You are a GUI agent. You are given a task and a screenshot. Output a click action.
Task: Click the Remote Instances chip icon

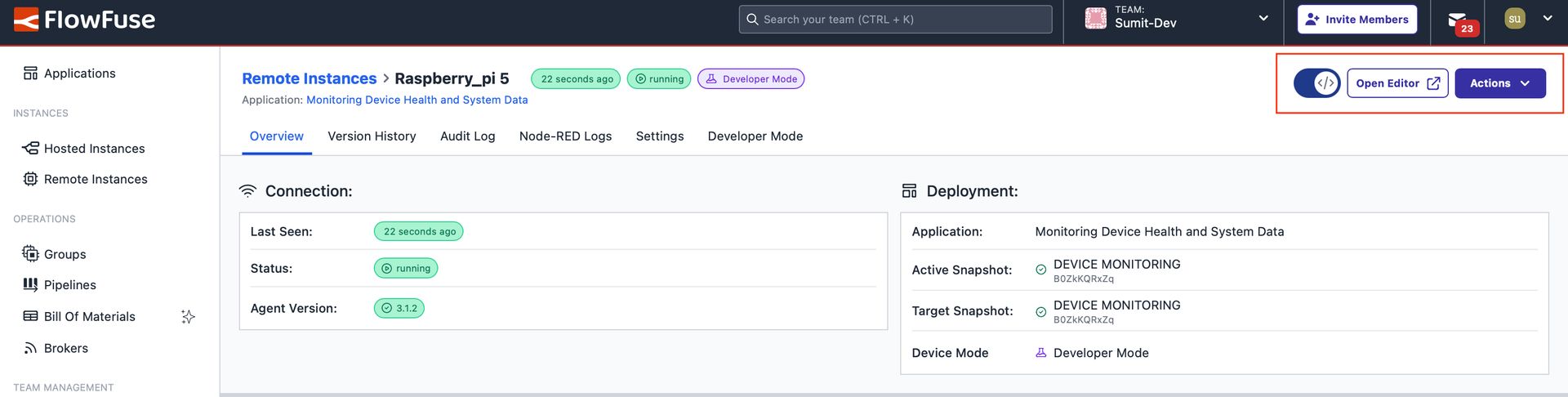(x=30, y=179)
